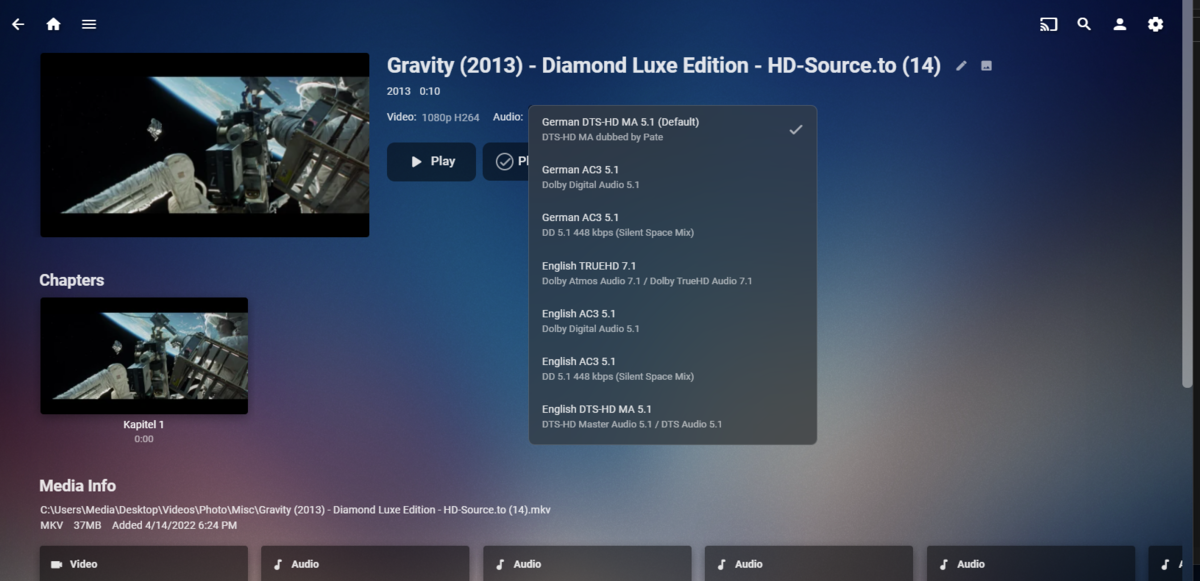
Task: Click the mkv file path text
Action: [295, 510]
